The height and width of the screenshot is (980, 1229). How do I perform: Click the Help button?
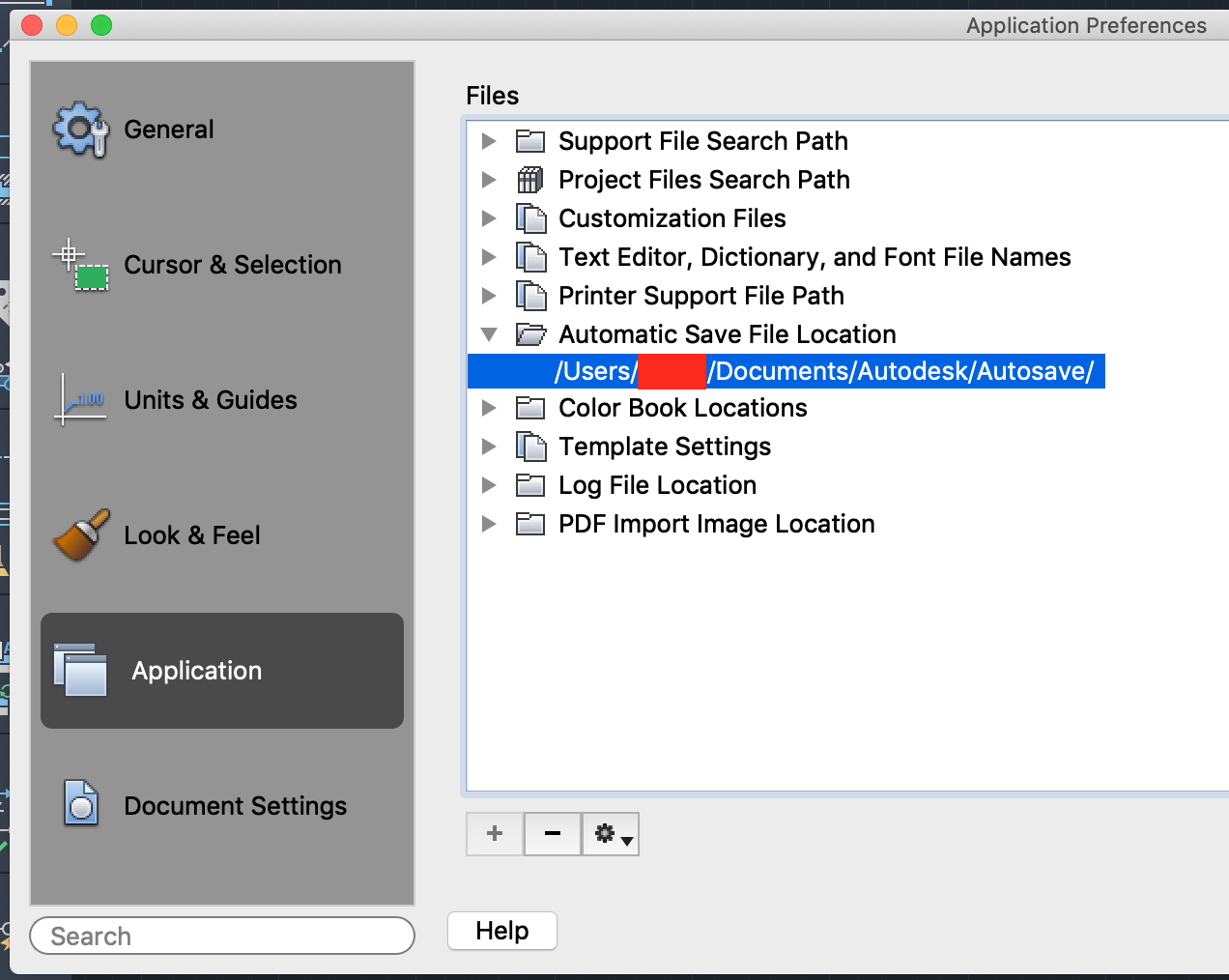click(501, 931)
